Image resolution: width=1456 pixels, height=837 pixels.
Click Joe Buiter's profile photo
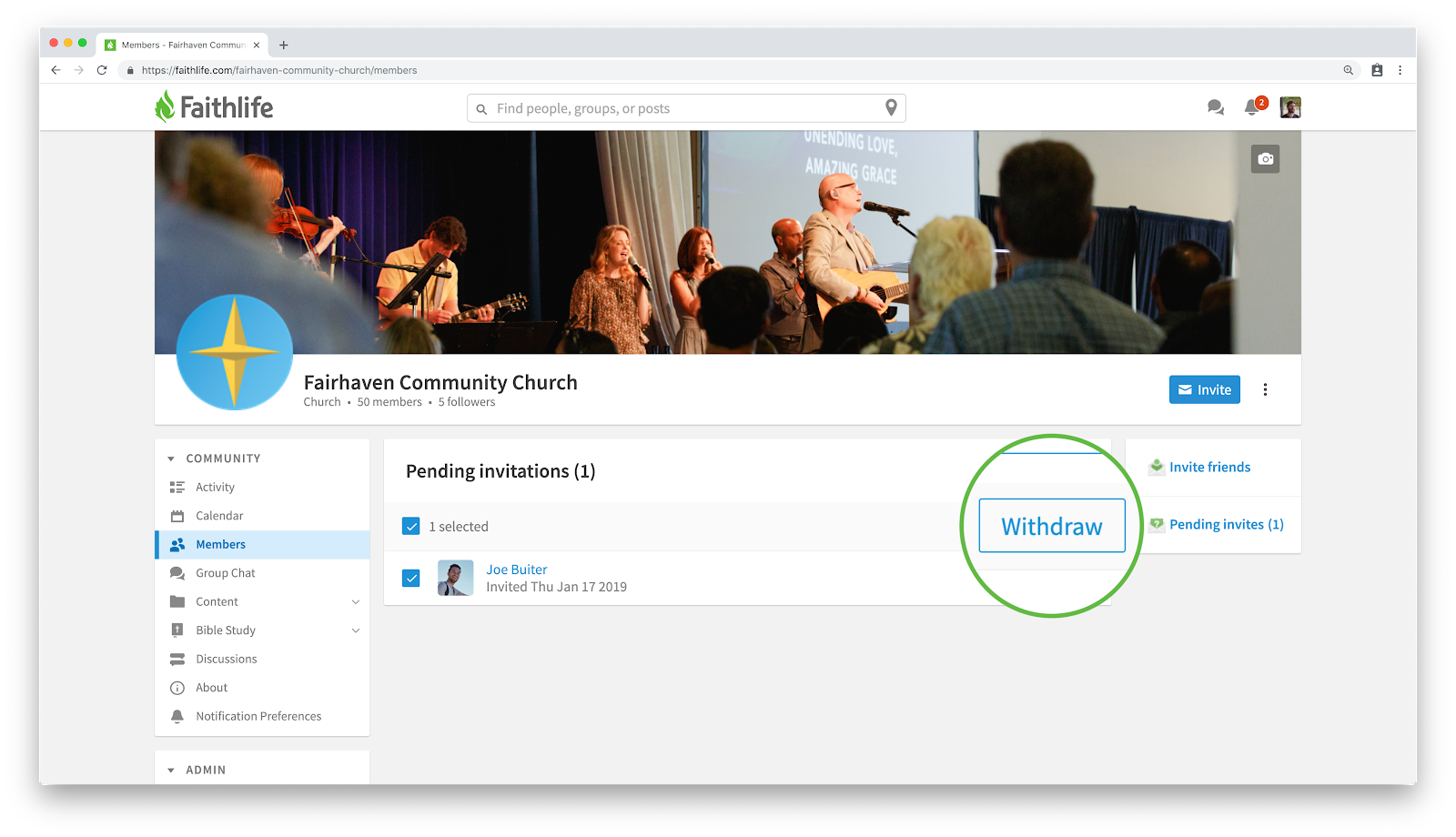click(x=455, y=578)
